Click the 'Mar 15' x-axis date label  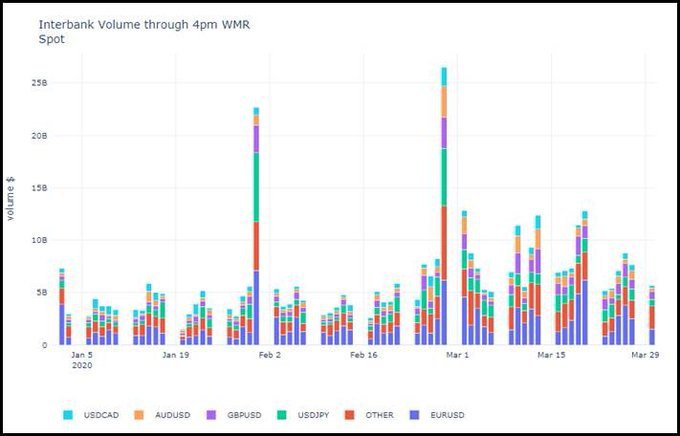[x=551, y=355]
